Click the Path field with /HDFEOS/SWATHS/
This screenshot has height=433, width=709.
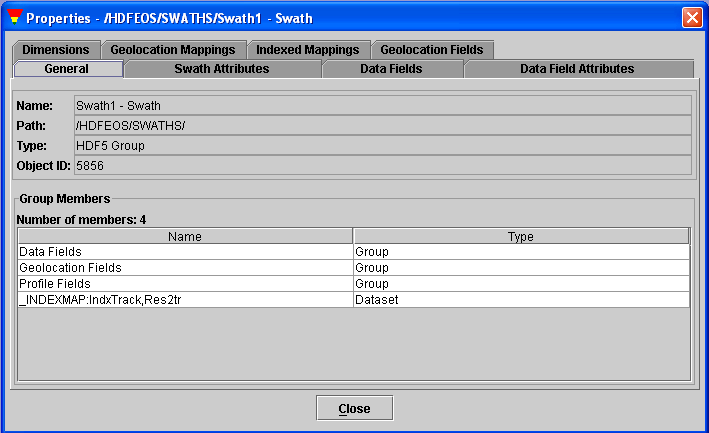(x=382, y=125)
